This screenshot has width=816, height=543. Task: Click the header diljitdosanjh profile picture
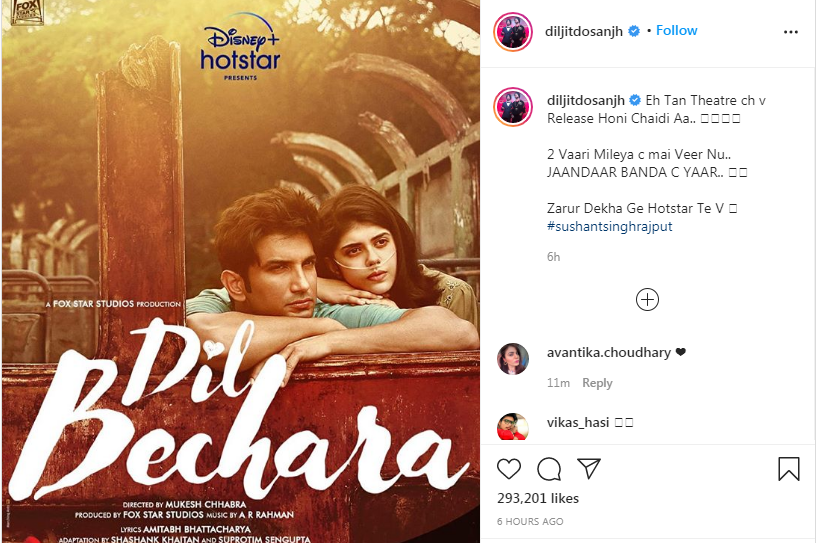[x=513, y=32]
